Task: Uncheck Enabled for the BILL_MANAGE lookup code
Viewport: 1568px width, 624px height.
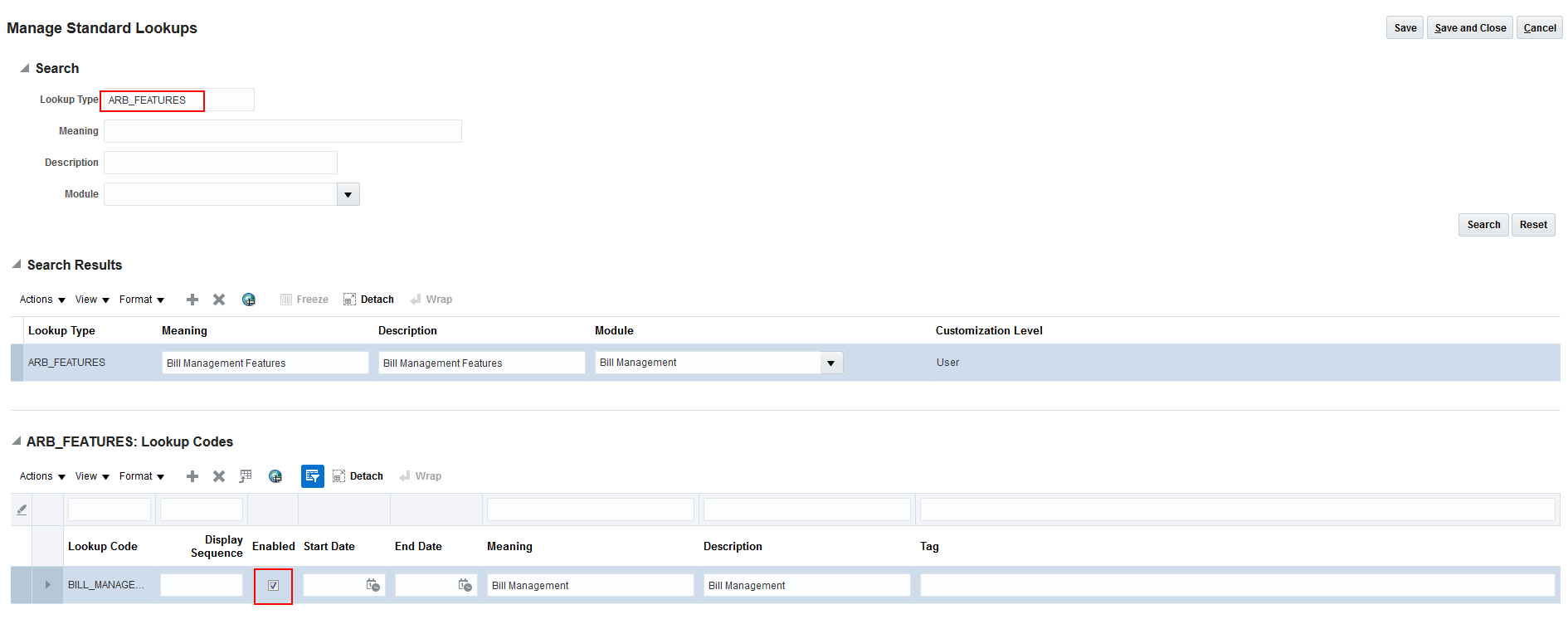Action: tap(273, 586)
